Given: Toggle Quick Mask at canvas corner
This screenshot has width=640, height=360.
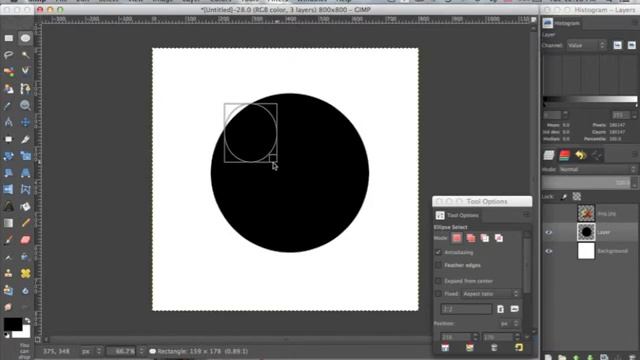Looking at the screenshot, I should pyautogui.click(x=38, y=339).
